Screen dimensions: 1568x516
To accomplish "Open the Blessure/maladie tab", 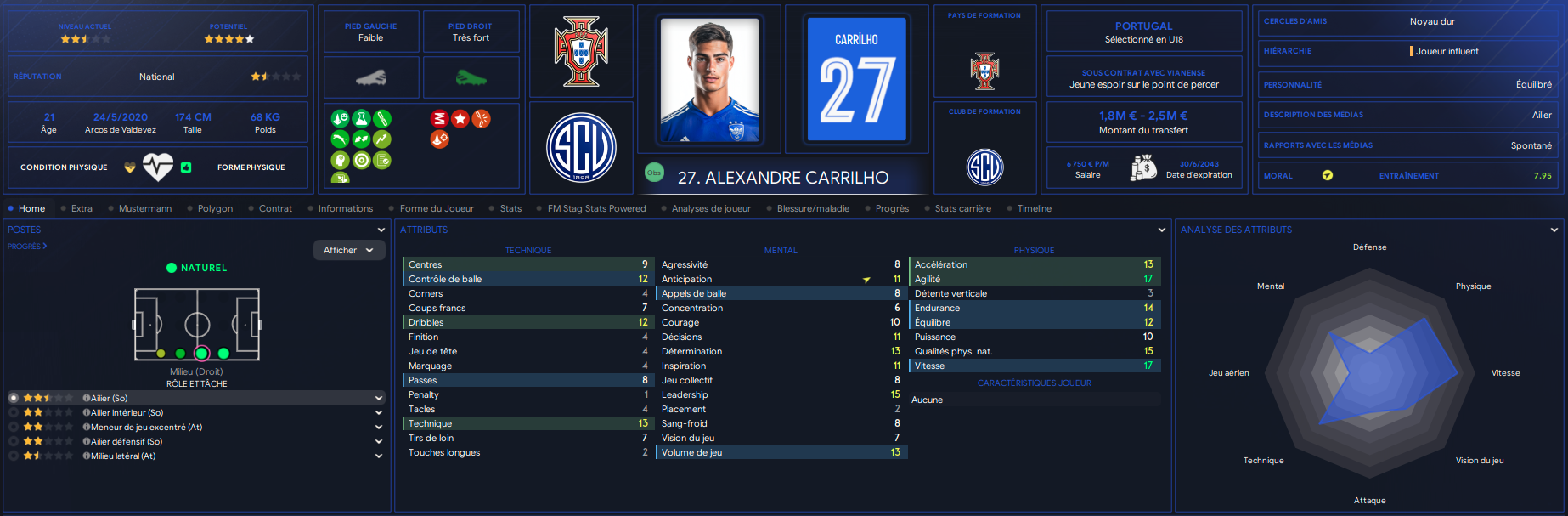I will 813,208.
